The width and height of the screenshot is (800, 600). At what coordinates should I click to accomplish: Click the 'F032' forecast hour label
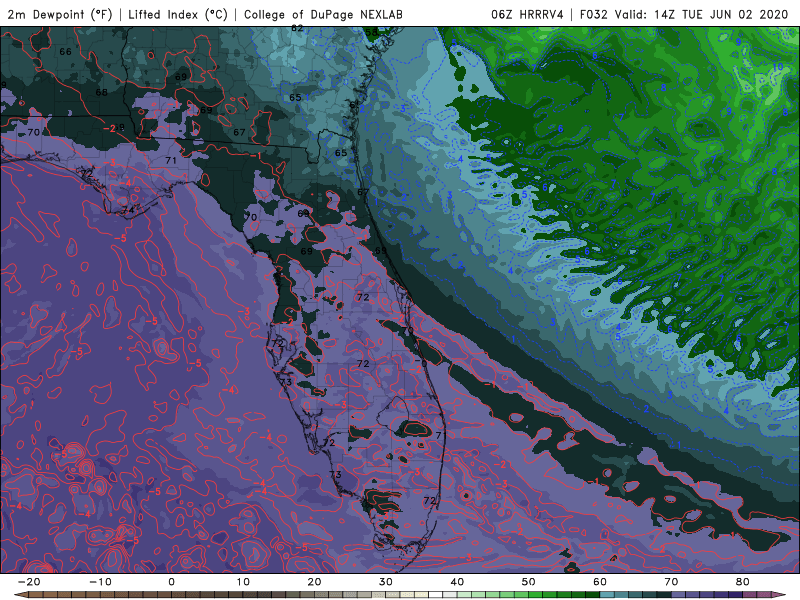(x=593, y=14)
